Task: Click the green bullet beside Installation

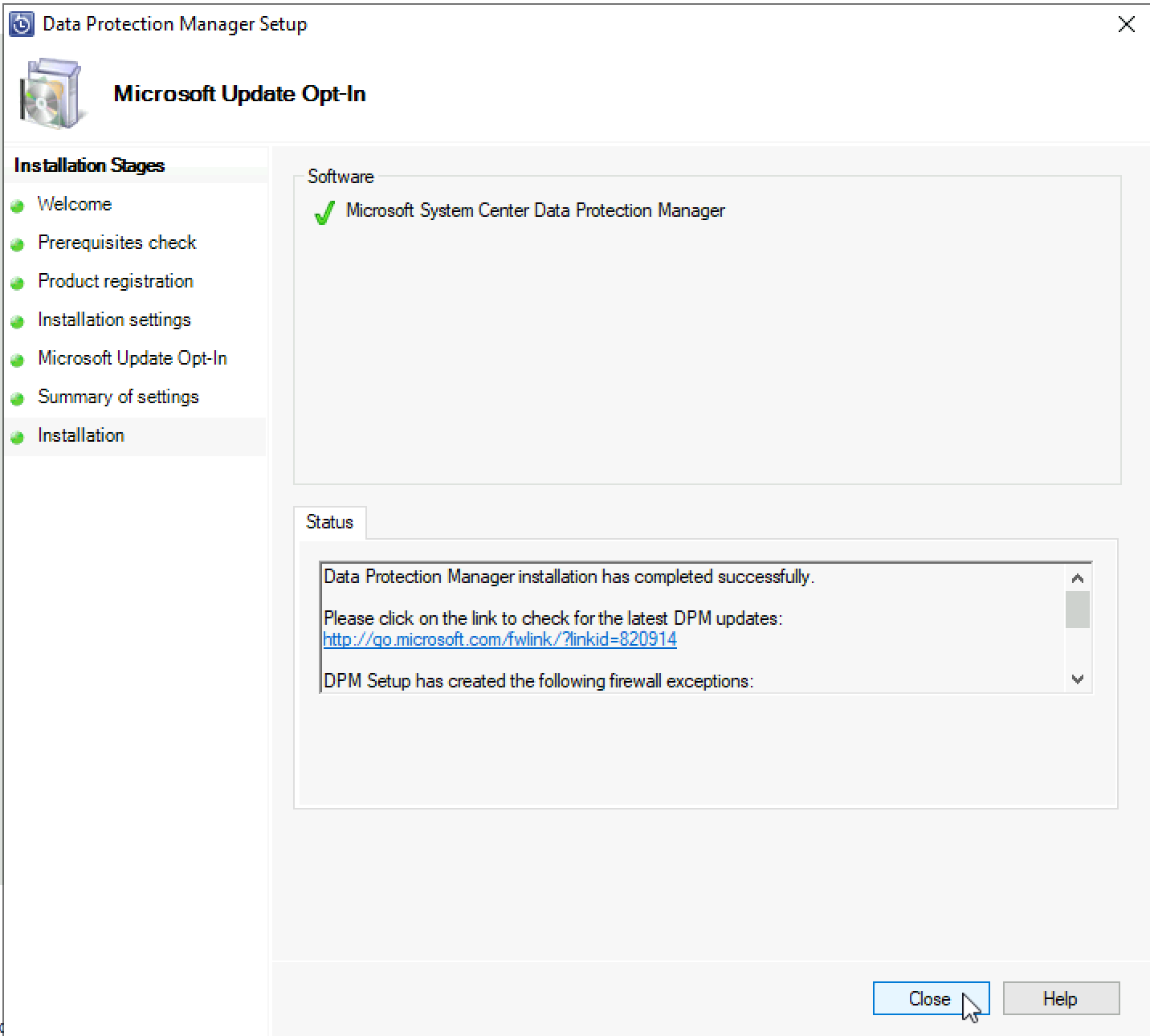Action: click(18, 438)
